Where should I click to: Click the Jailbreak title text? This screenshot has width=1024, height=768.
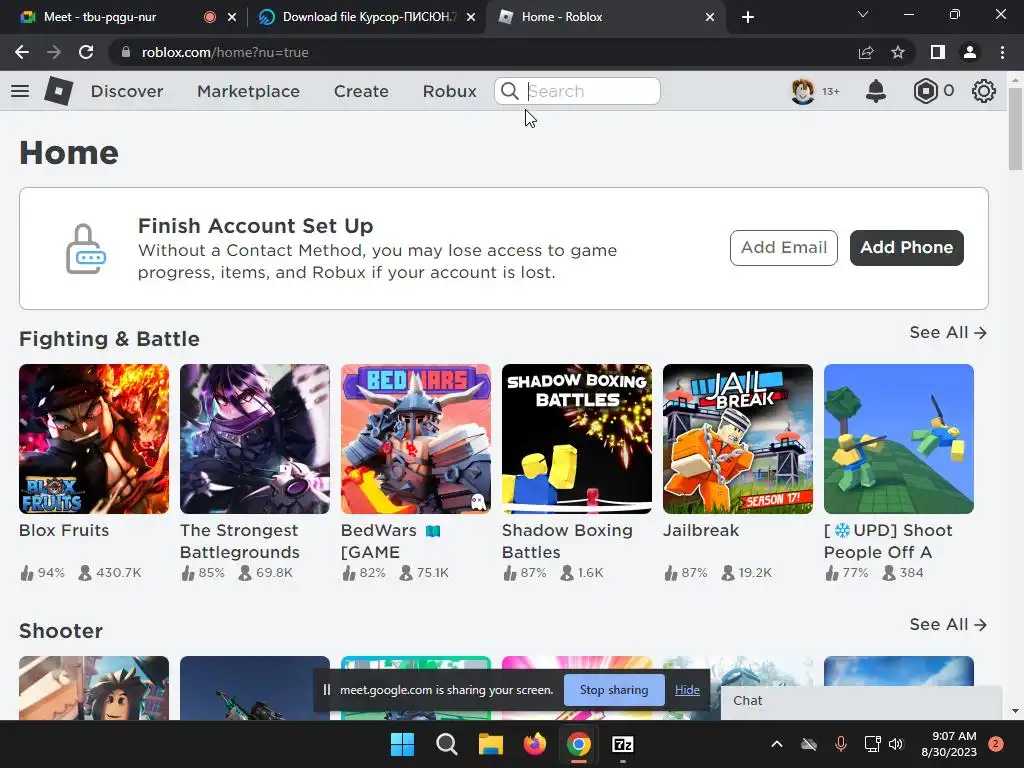tap(701, 530)
